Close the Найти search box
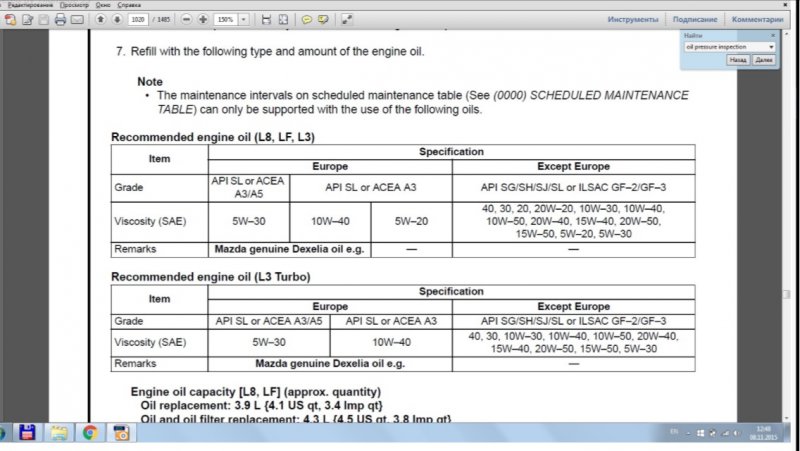800x451 pixels. coord(772,35)
